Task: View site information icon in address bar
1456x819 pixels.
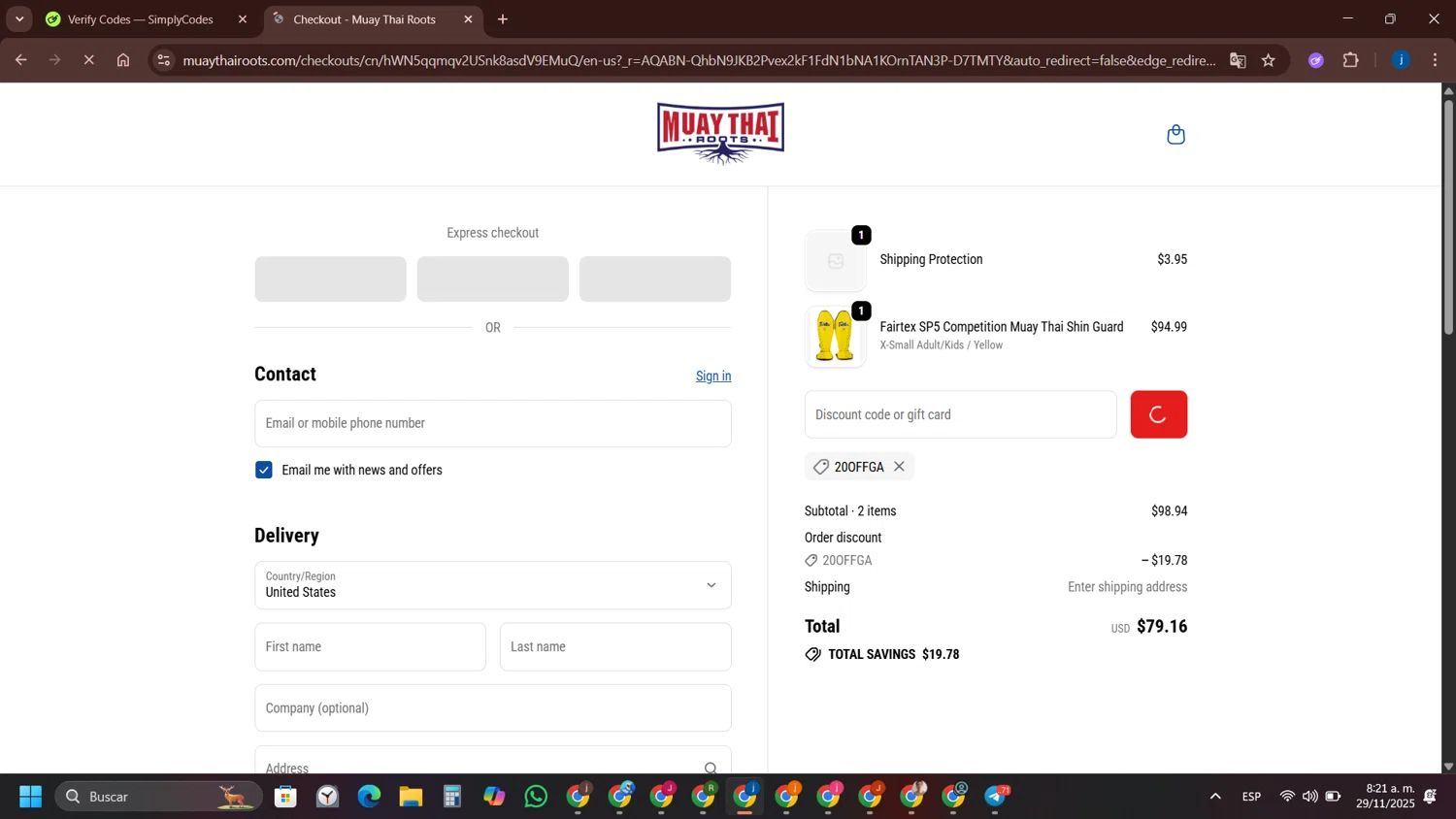Action: 164,60
